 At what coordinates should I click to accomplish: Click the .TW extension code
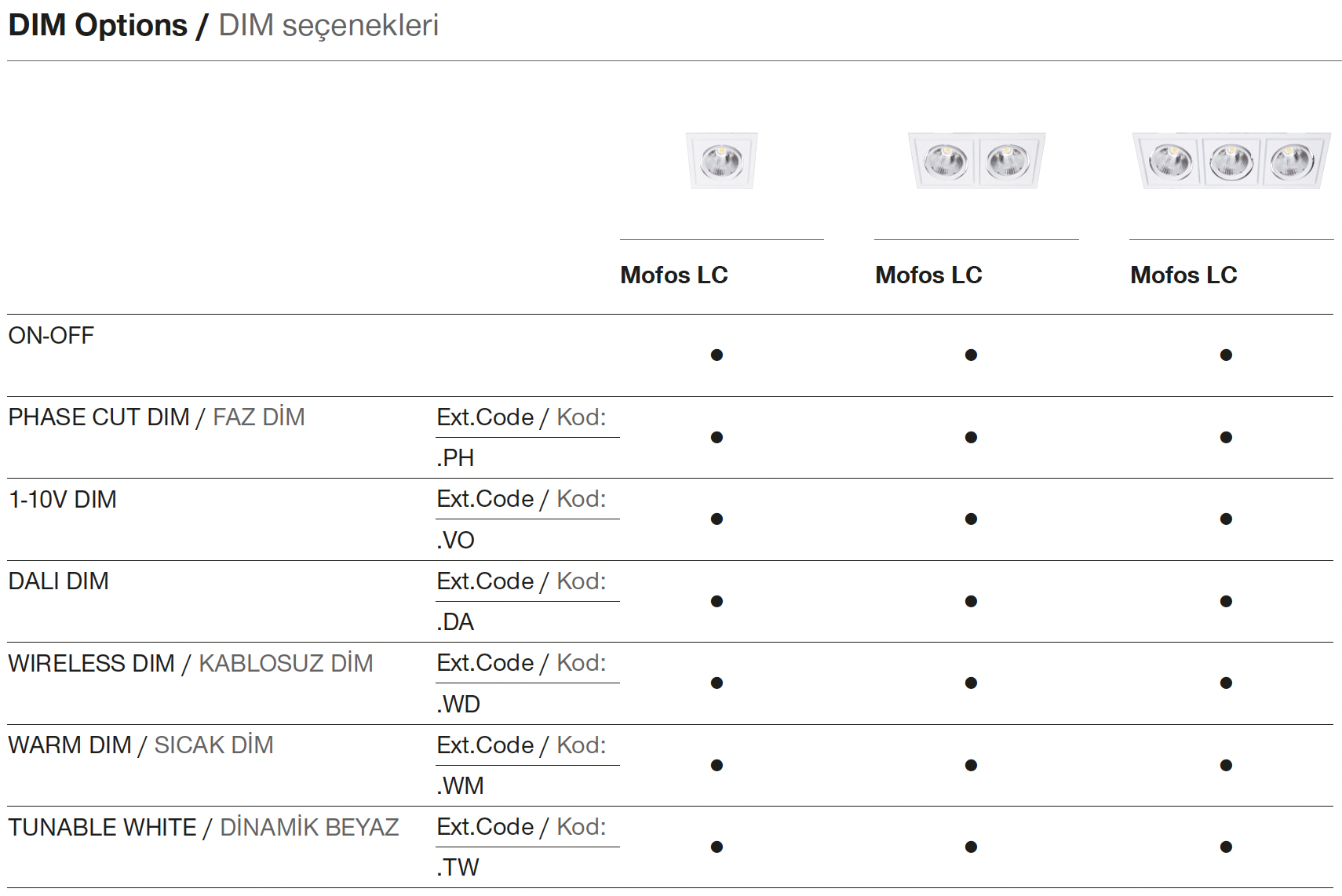(458, 868)
